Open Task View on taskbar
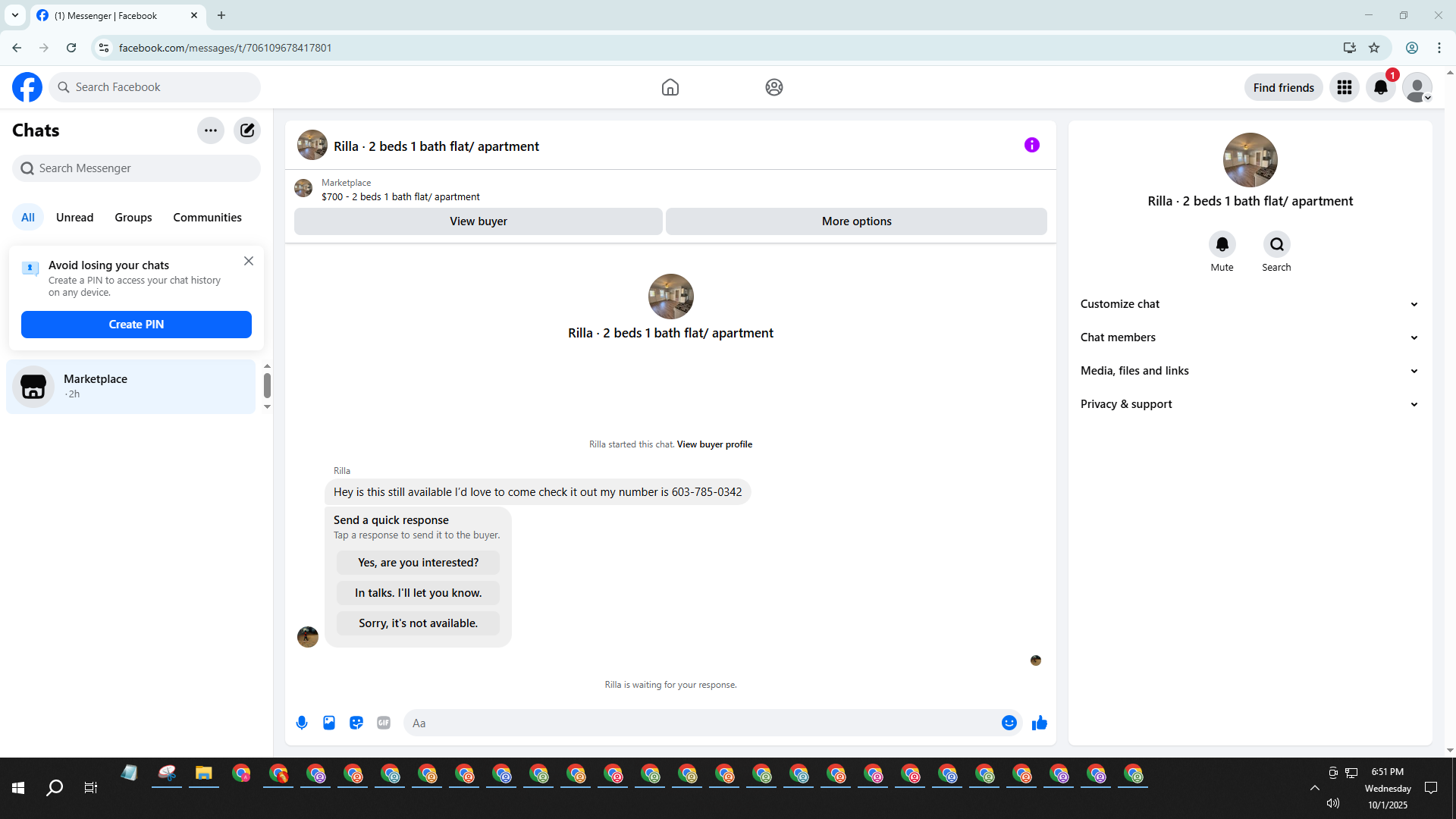The image size is (1456, 819). 91,788
